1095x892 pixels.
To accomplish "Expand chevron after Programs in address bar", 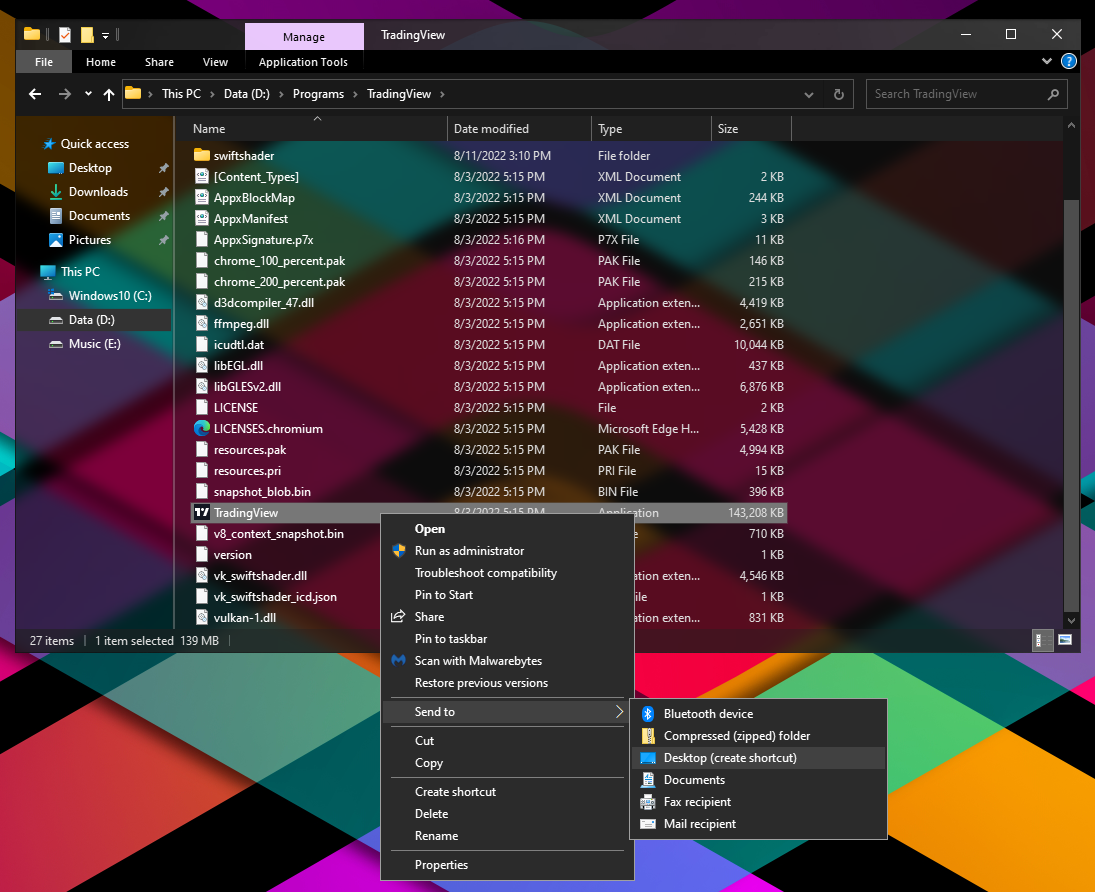I will click(x=355, y=94).
